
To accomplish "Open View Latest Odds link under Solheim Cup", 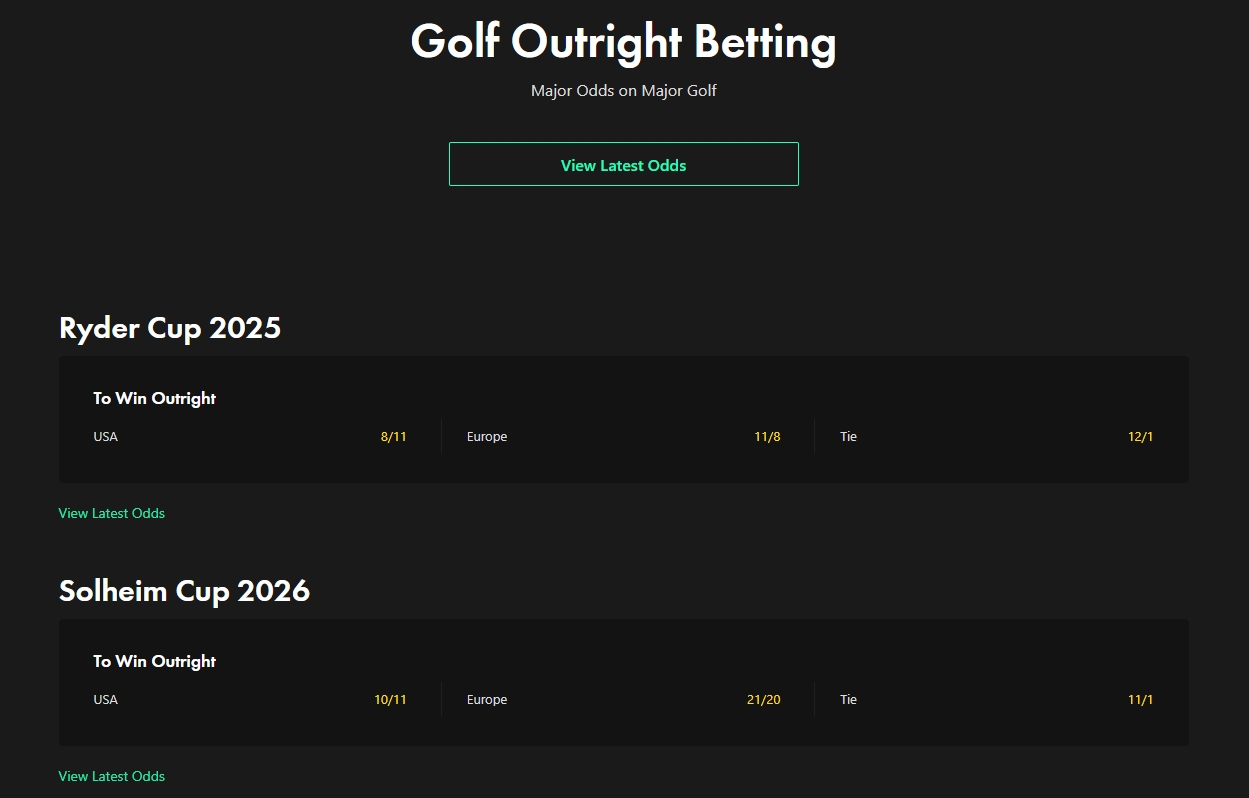I will click(x=112, y=776).
